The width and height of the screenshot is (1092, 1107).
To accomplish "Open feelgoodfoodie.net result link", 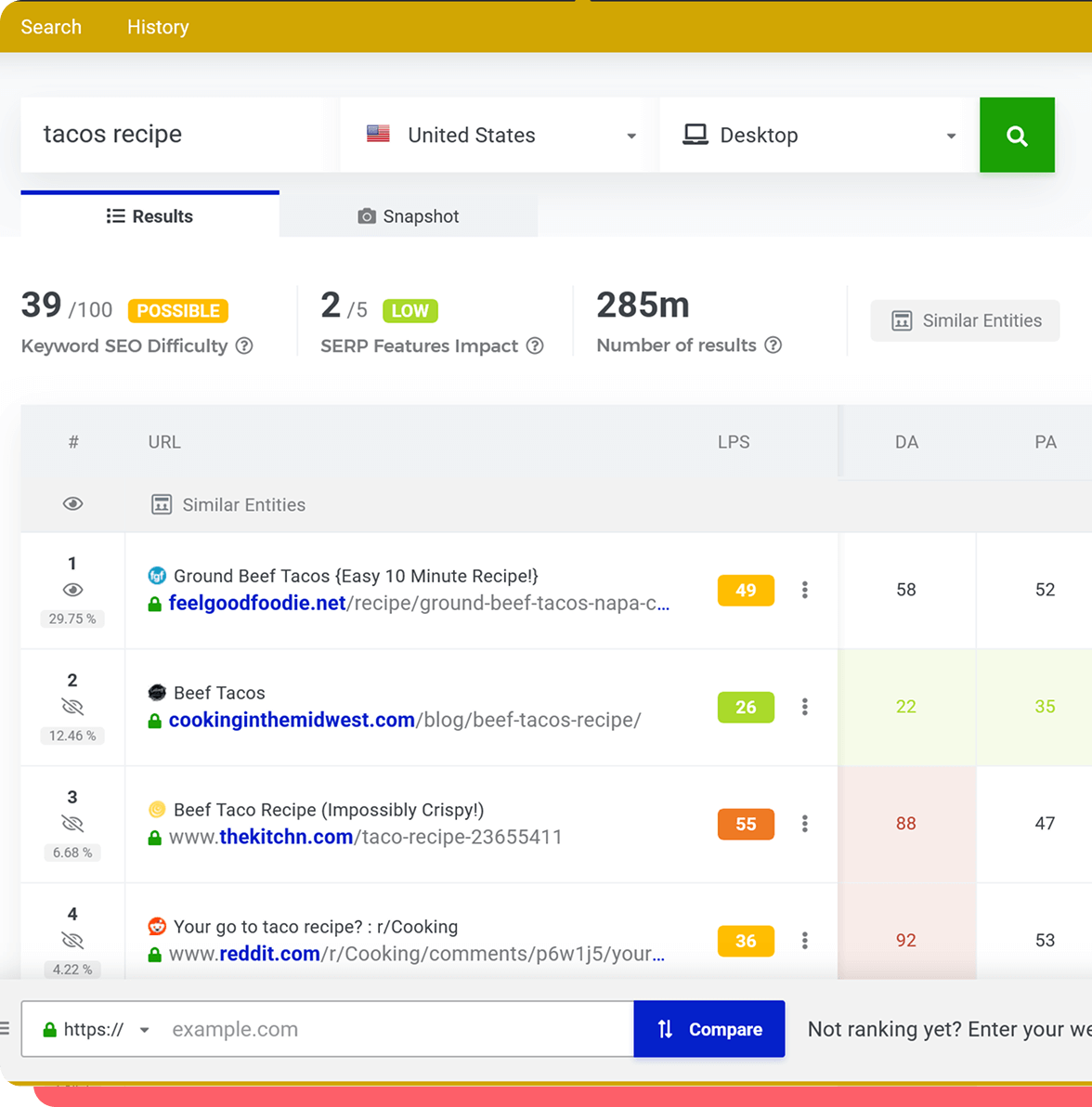I will [x=419, y=603].
